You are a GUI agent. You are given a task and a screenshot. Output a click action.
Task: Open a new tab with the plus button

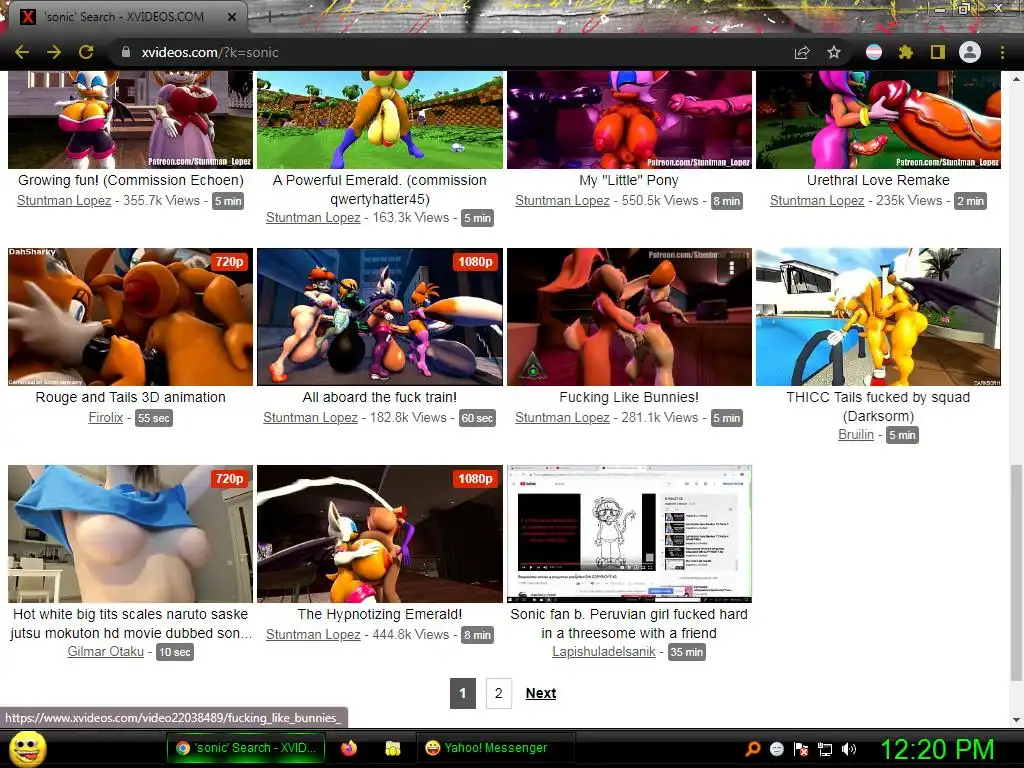point(268,17)
